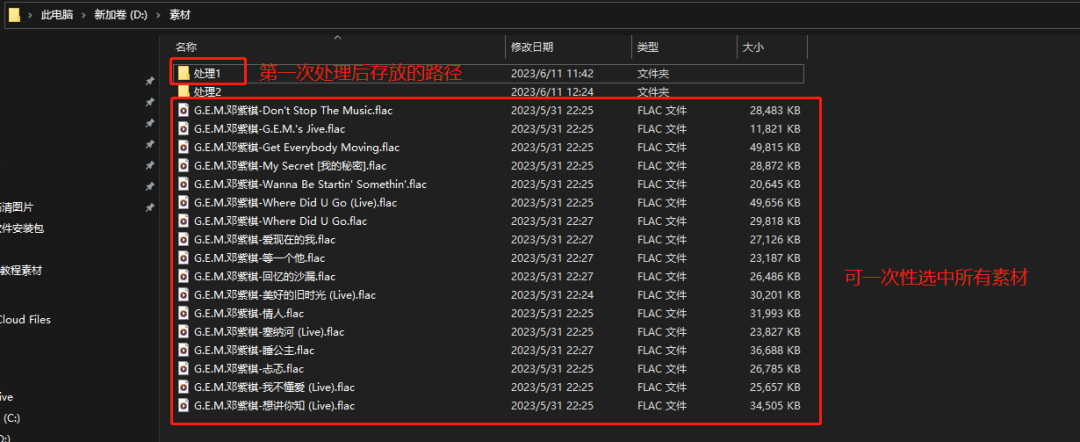Click the 忐忑.flac file icon
This screenshot has width=1080, height=442.
[x=183, y=368]
